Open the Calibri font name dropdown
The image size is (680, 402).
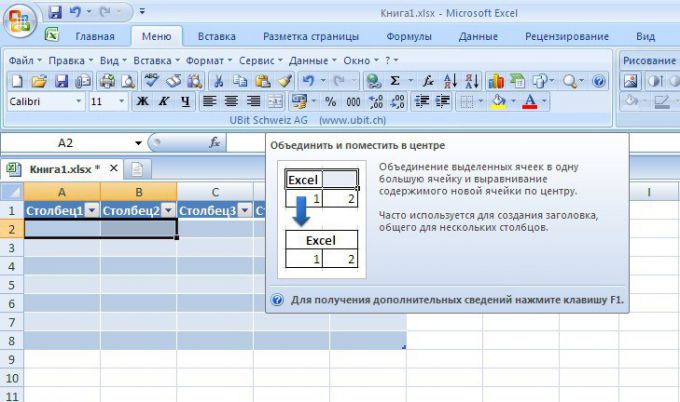tap(78, 101)
